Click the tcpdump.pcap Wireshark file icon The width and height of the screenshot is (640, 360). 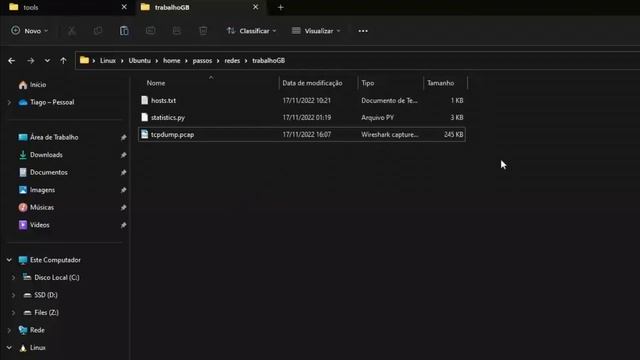coord(144,134)
